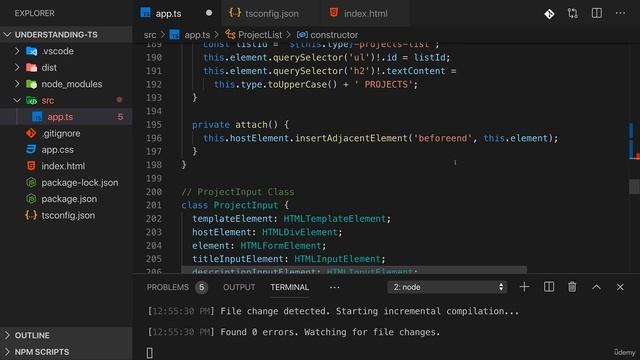
Task: Click the package.json file icon
Action: point(31,199)
